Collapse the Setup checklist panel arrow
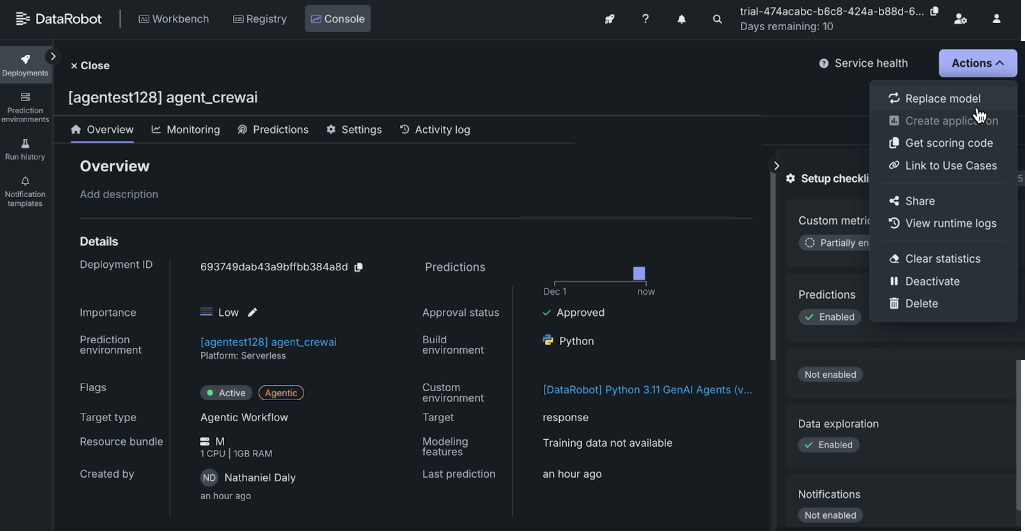 coord(776,166)
